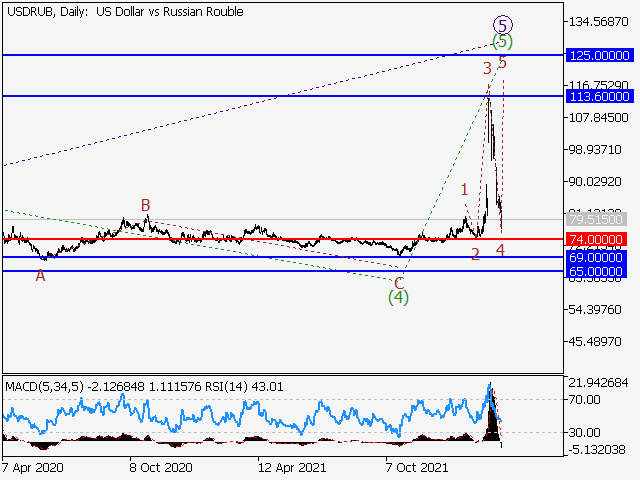Click the red wave label 1
Image resolution: width=640 pixels, height=480 pixels.
pyautogui.click(x=464, y=189)
